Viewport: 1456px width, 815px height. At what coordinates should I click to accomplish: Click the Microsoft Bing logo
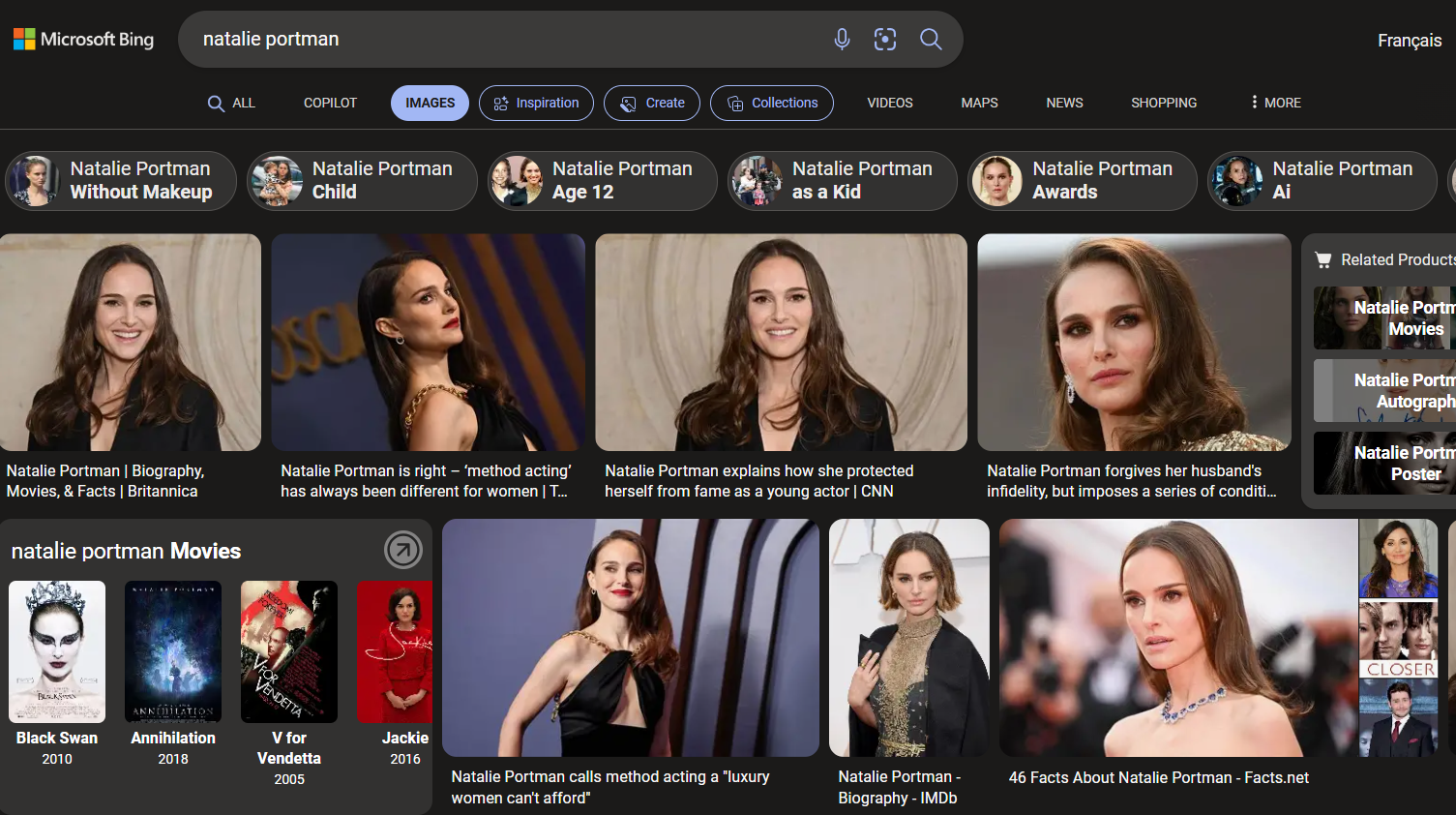click(84, 40)
